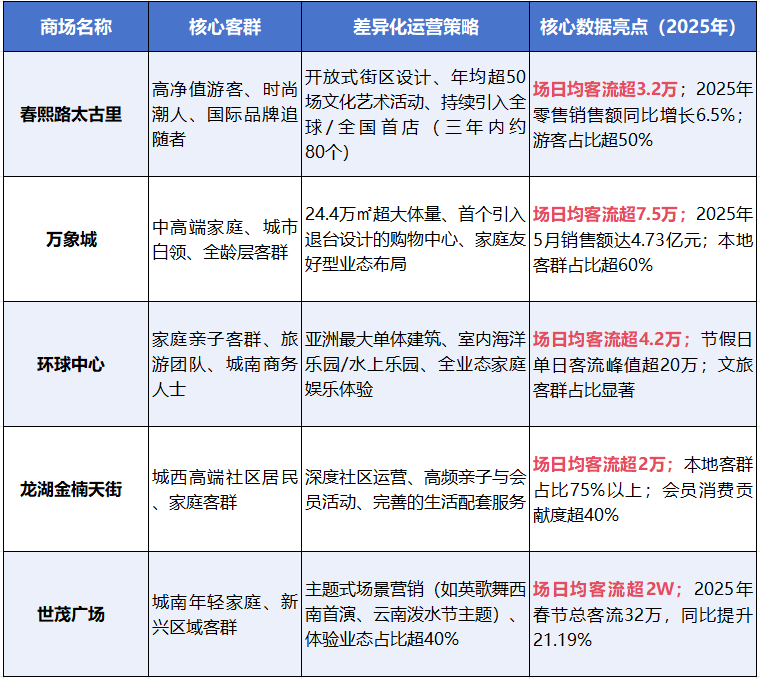The width and height of the screenshot is (760, 679).
Task: Click the 差异化运营策略 column header
Action: (x=415, y=27)
